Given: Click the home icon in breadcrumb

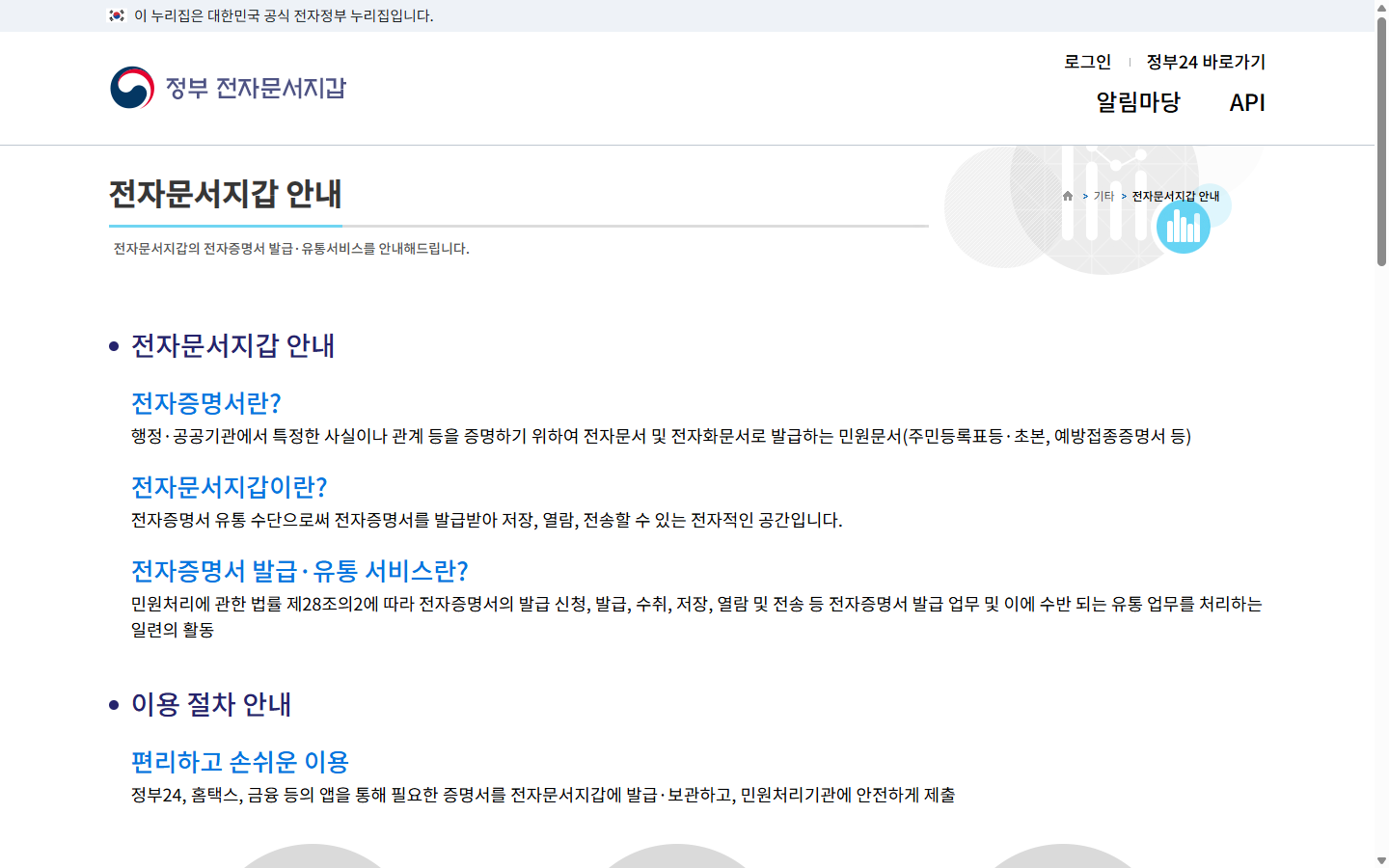Looking at the screenshot, I should pyautogui.click(x=1068, y=196).
